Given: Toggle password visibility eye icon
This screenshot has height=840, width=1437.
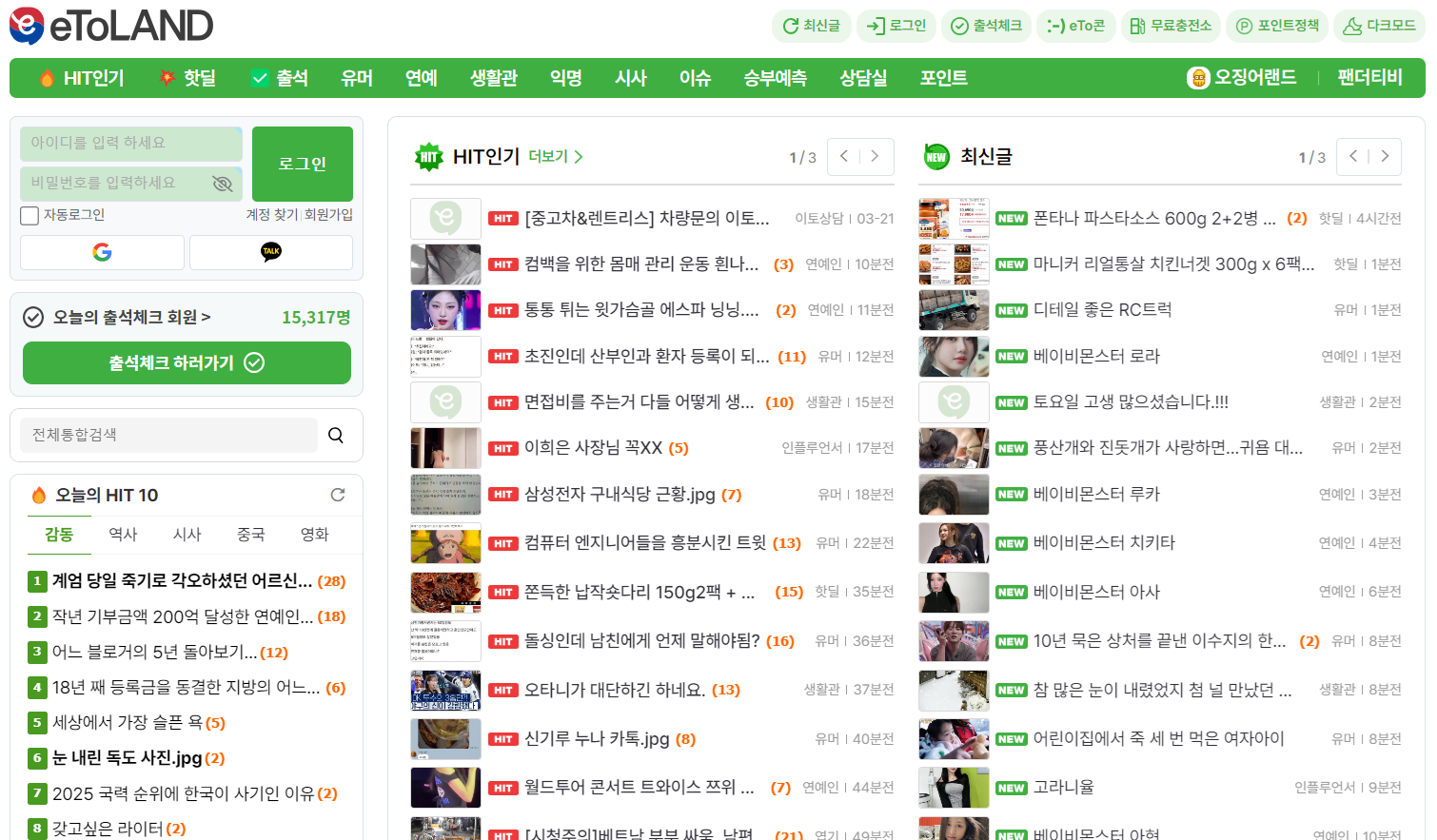Looking at the screenshot, I should coord(223,184).
